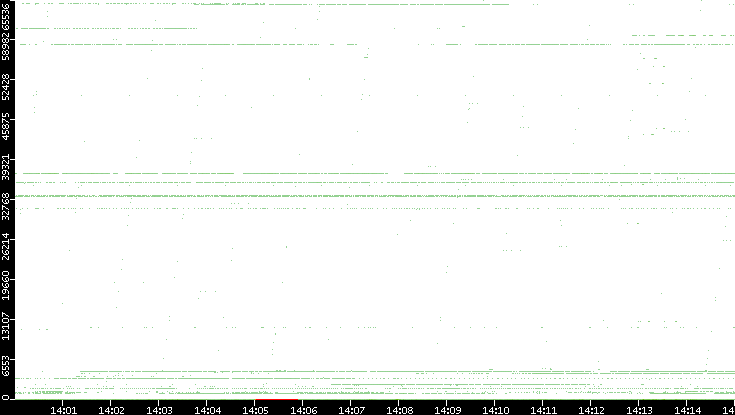Screen dimensions: 735x415
Task: Click the 14:05 time axis label
Action: tap(255, 410)
